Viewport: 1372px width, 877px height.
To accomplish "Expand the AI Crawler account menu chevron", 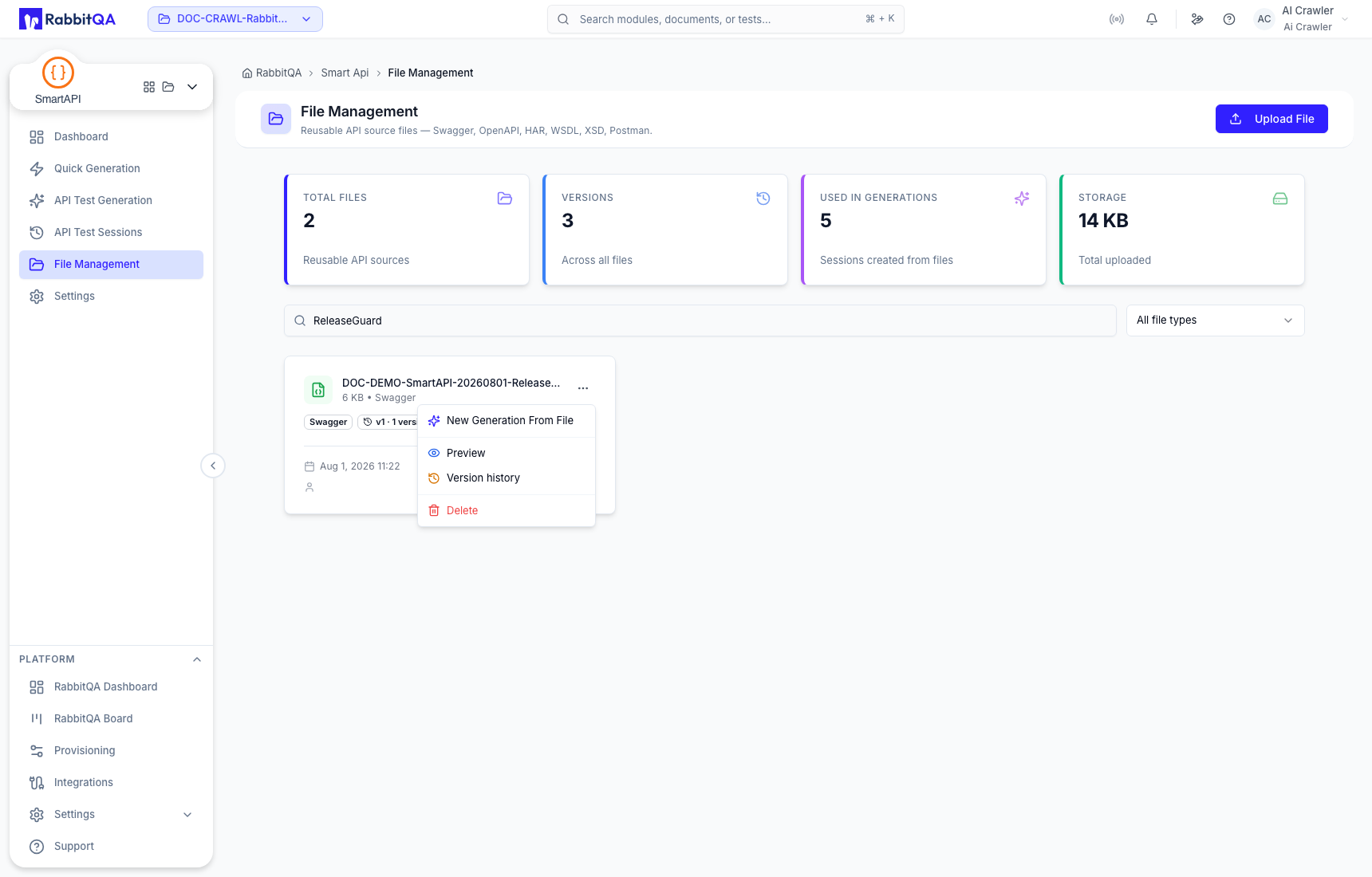I will click(x=1345, y=19).
